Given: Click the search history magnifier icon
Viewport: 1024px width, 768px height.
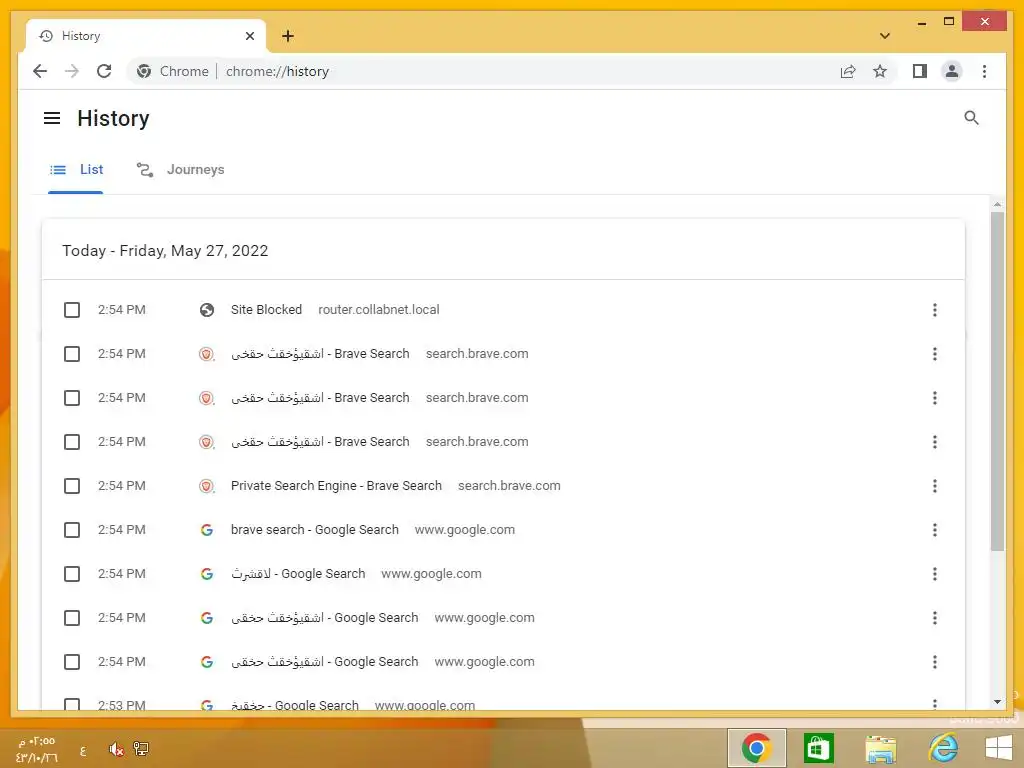Looking at the screenshot, I should [971, 118].
